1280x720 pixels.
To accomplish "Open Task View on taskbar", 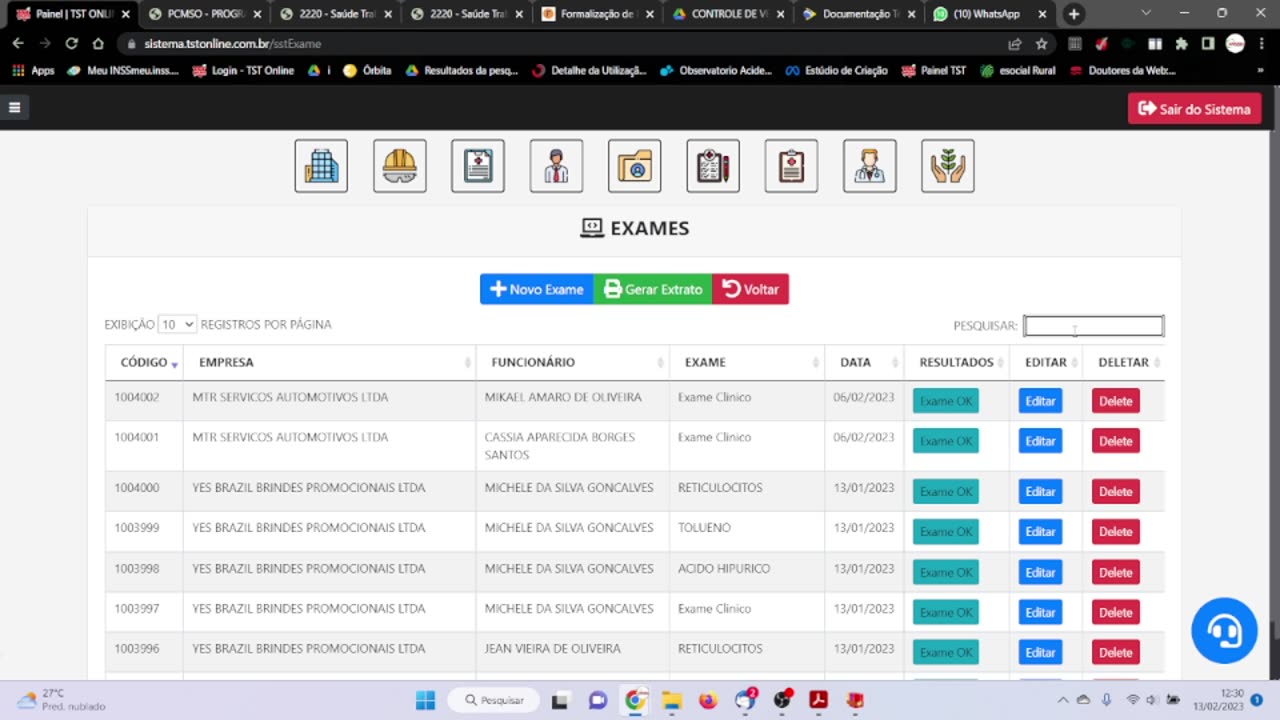I will click(560, 700).
